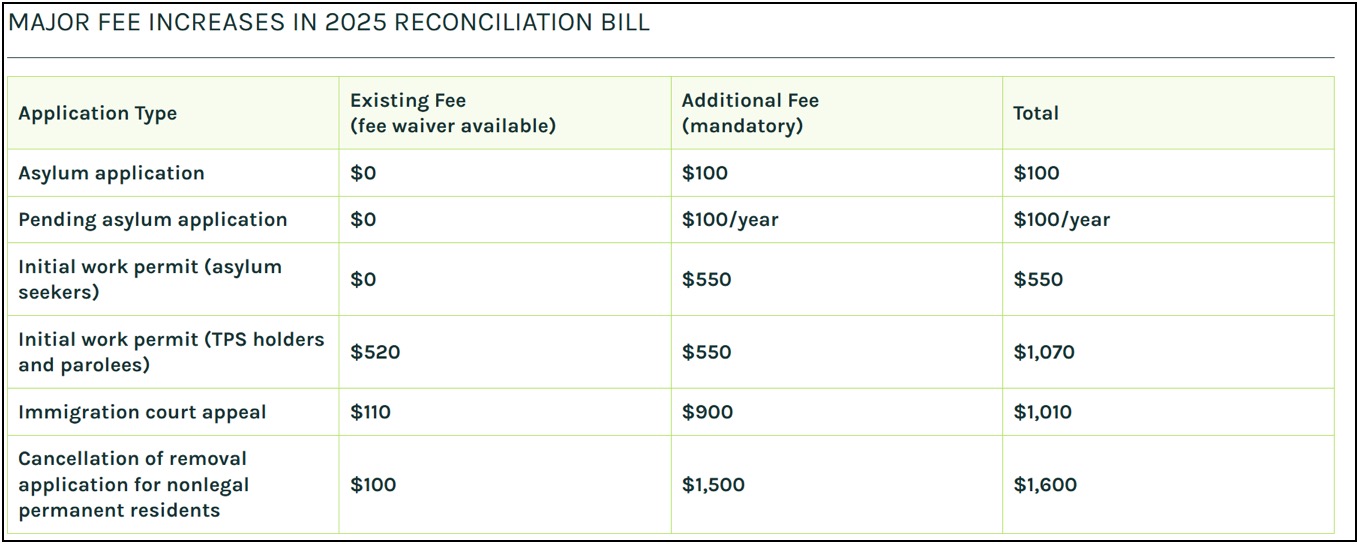Click 'Initial work permit (asylum seekers)' cell
This screenshot has height=544, width=1358.
tap(150, 279)
